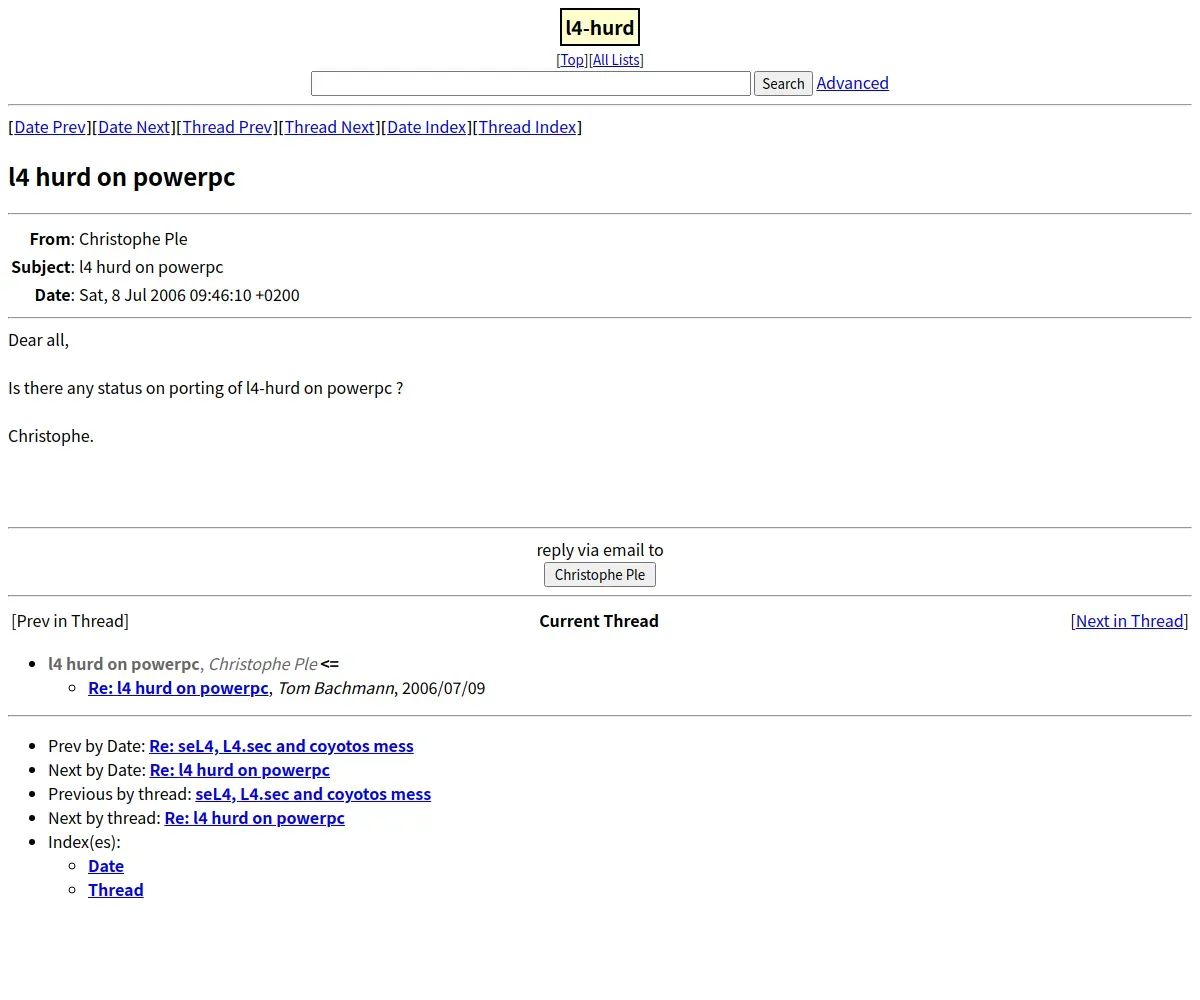Click the l4-hurd list title box
This screenshot has height=1000, width=1200.
[600, 27]
